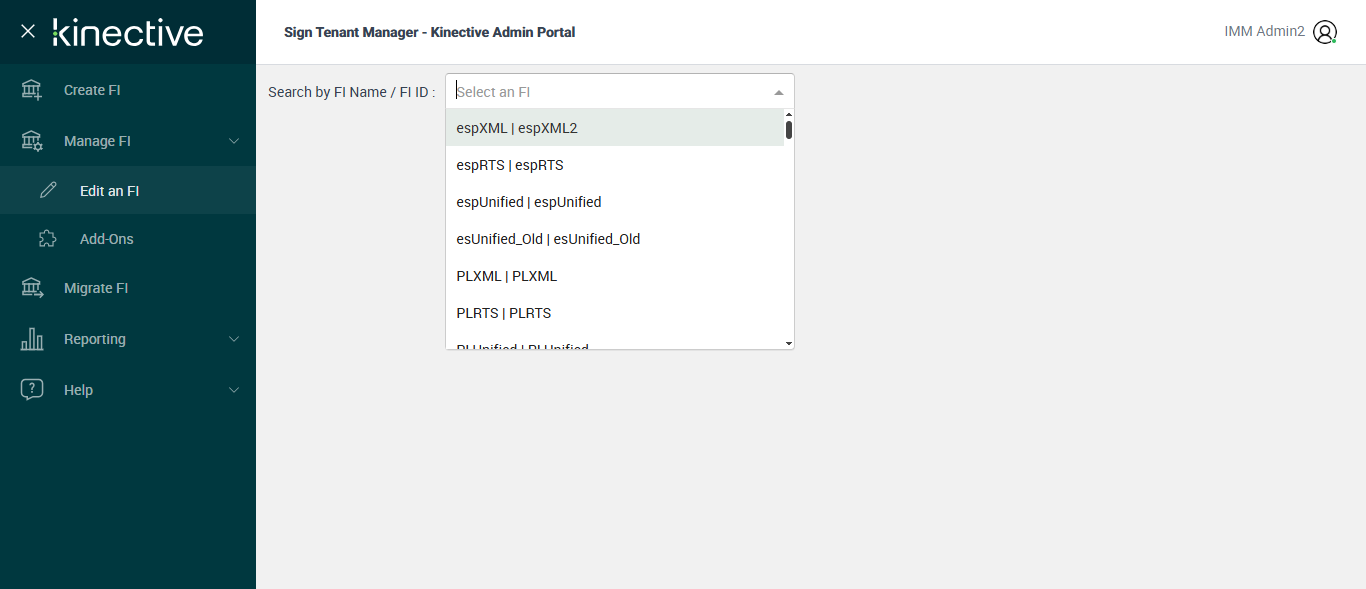The height and width of the screenshot is (589, 1366).
Task: Select the espXML | espXML2 option
Action: coord(516,128)
